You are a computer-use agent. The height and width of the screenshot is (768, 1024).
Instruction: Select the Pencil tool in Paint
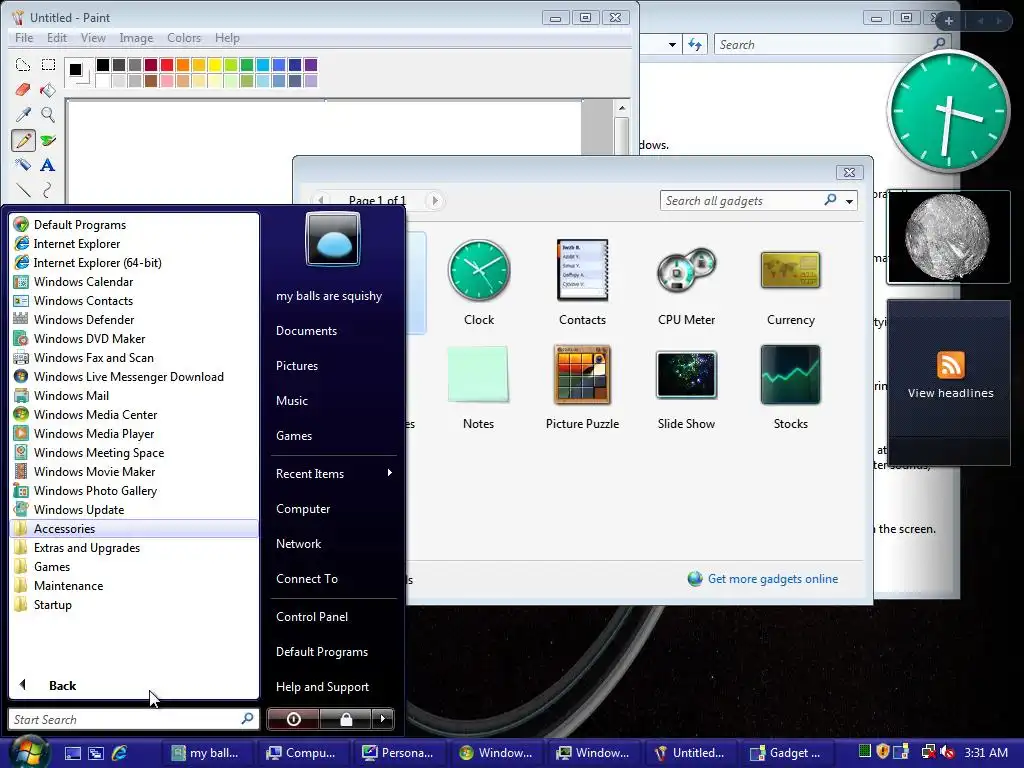23,140
